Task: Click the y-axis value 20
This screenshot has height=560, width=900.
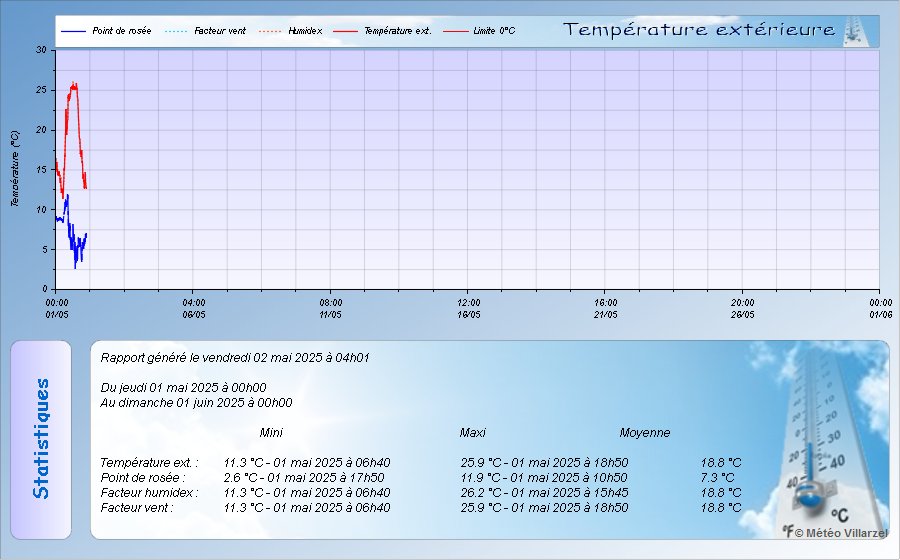Action: click(x=41, y=130)
